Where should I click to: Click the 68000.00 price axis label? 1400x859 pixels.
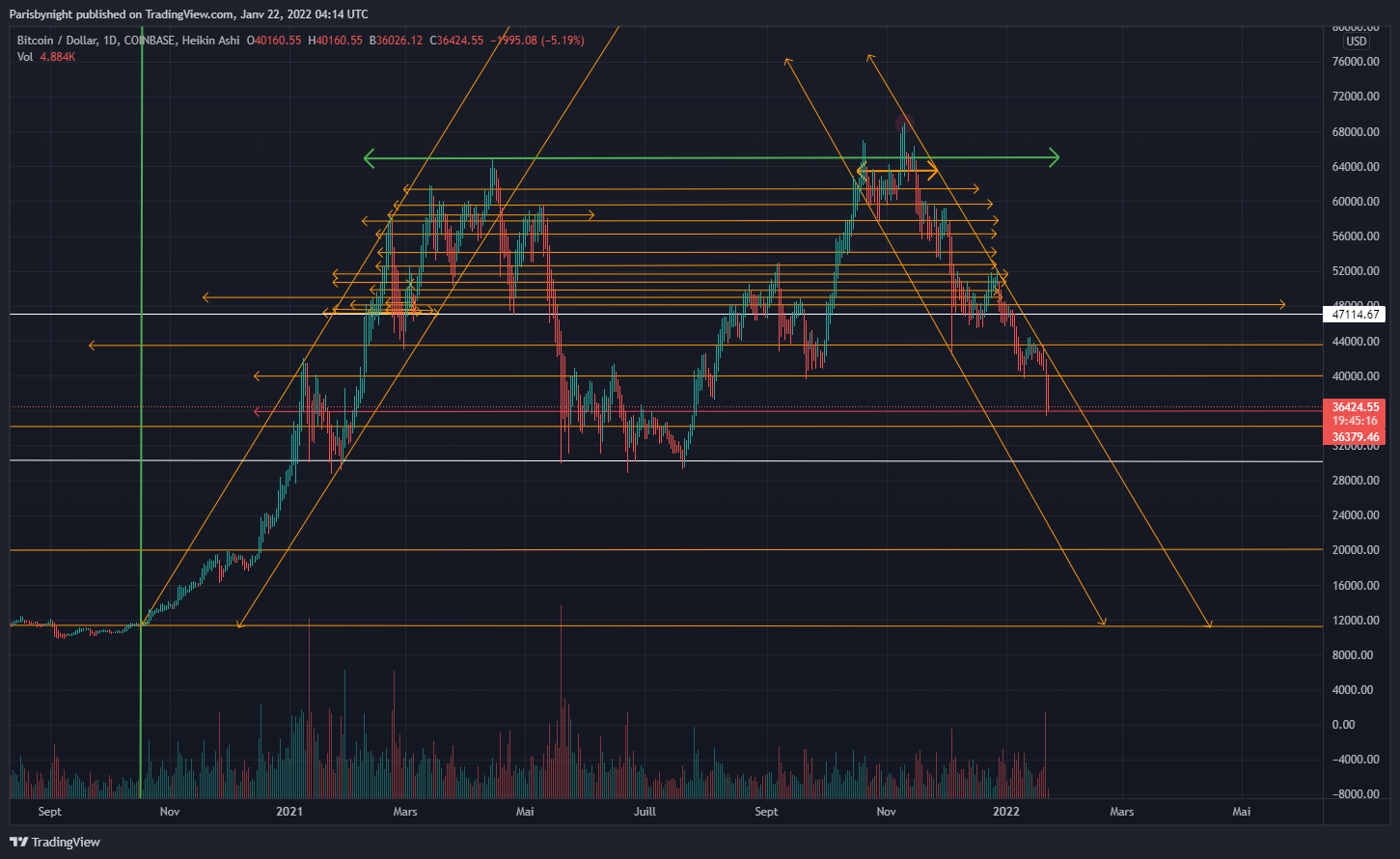pyautogui.click(x=1355, y=131)
